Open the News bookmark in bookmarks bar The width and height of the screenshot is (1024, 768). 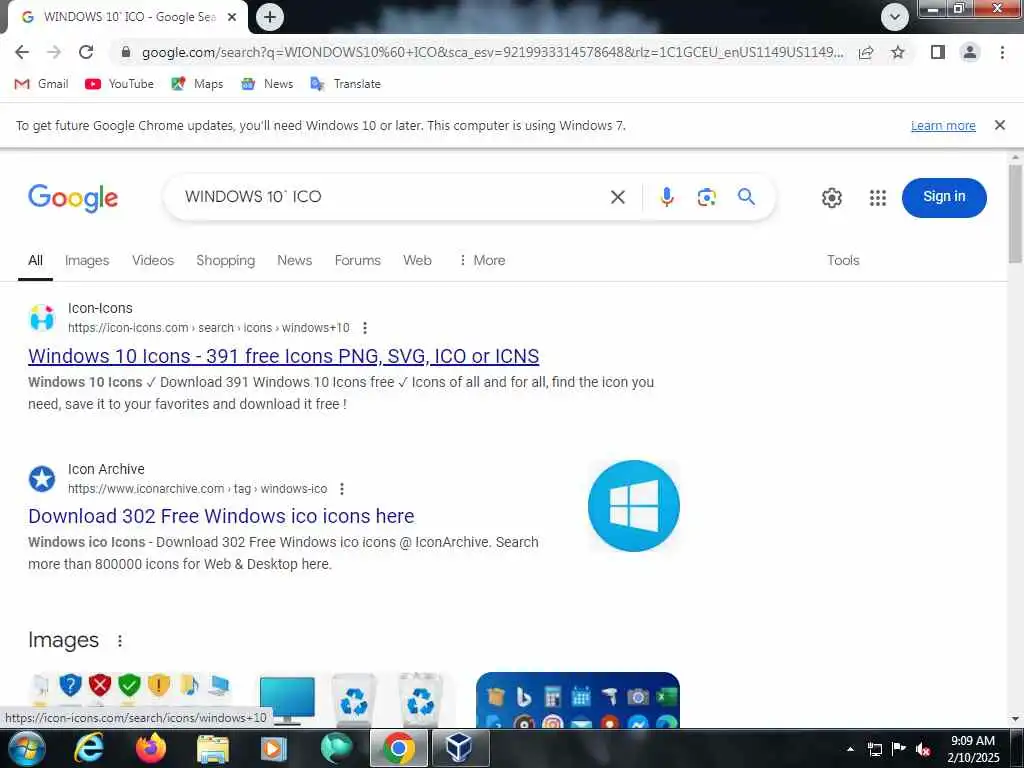(267, 84)
